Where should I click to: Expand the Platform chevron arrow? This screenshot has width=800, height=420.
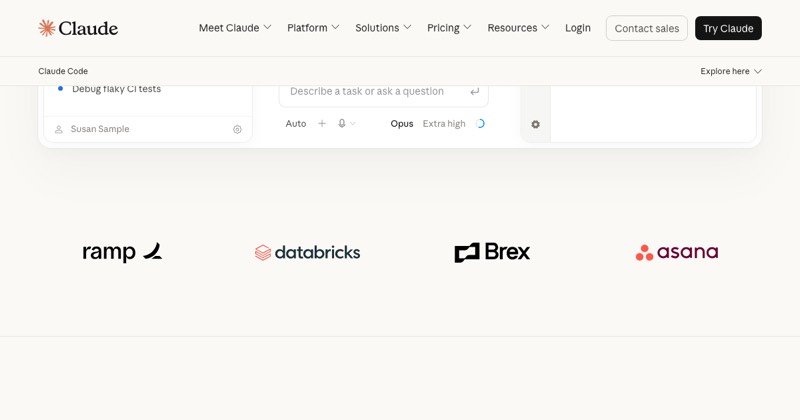point(335,27)
